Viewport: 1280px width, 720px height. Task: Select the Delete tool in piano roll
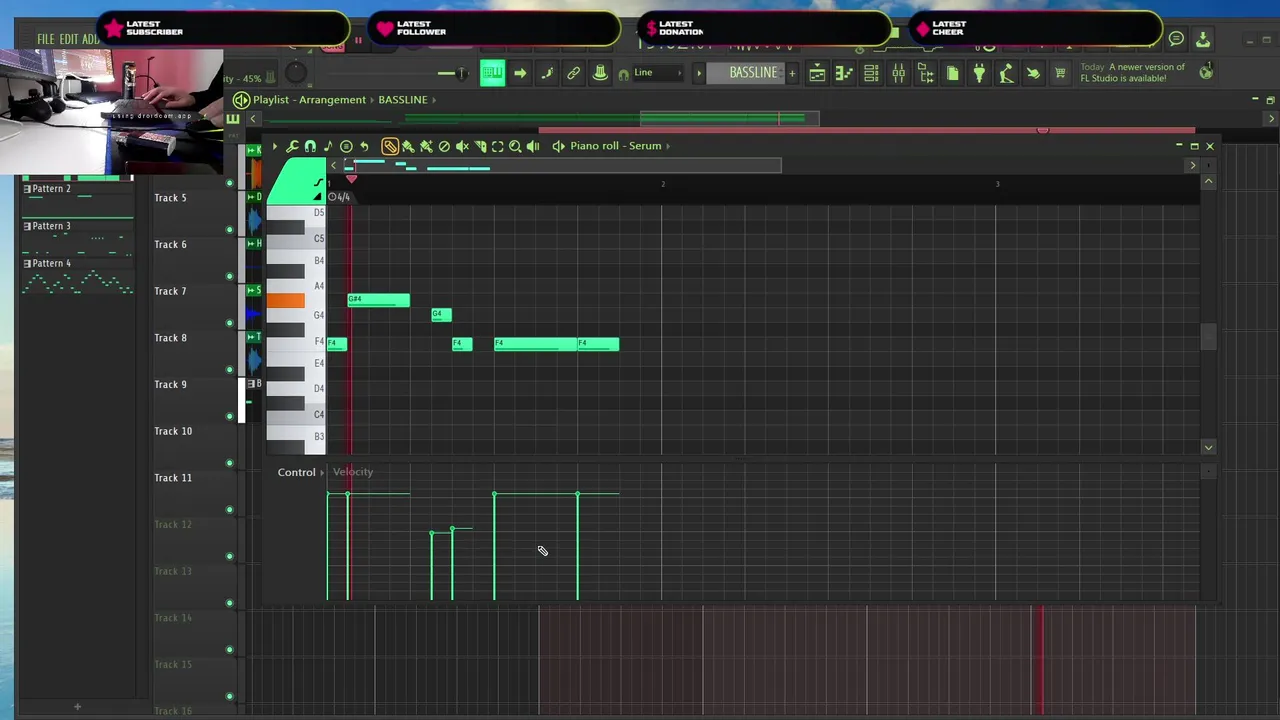tap(444, 146)
